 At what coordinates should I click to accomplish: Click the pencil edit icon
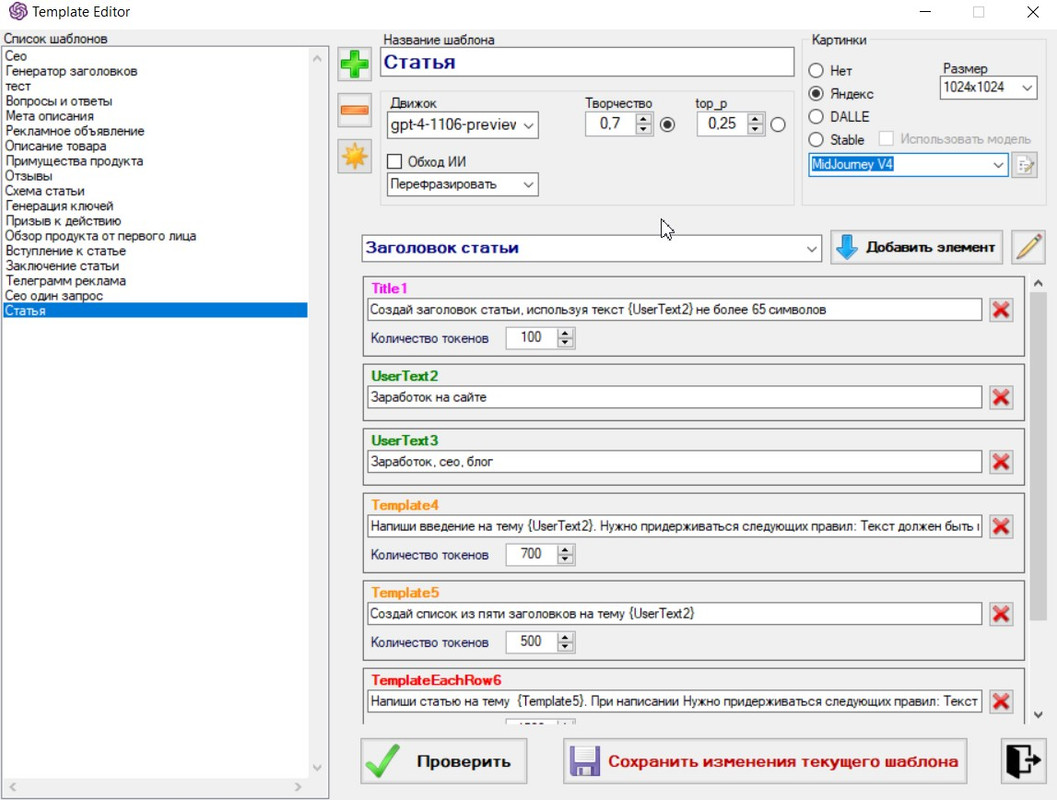(1028, 247)
